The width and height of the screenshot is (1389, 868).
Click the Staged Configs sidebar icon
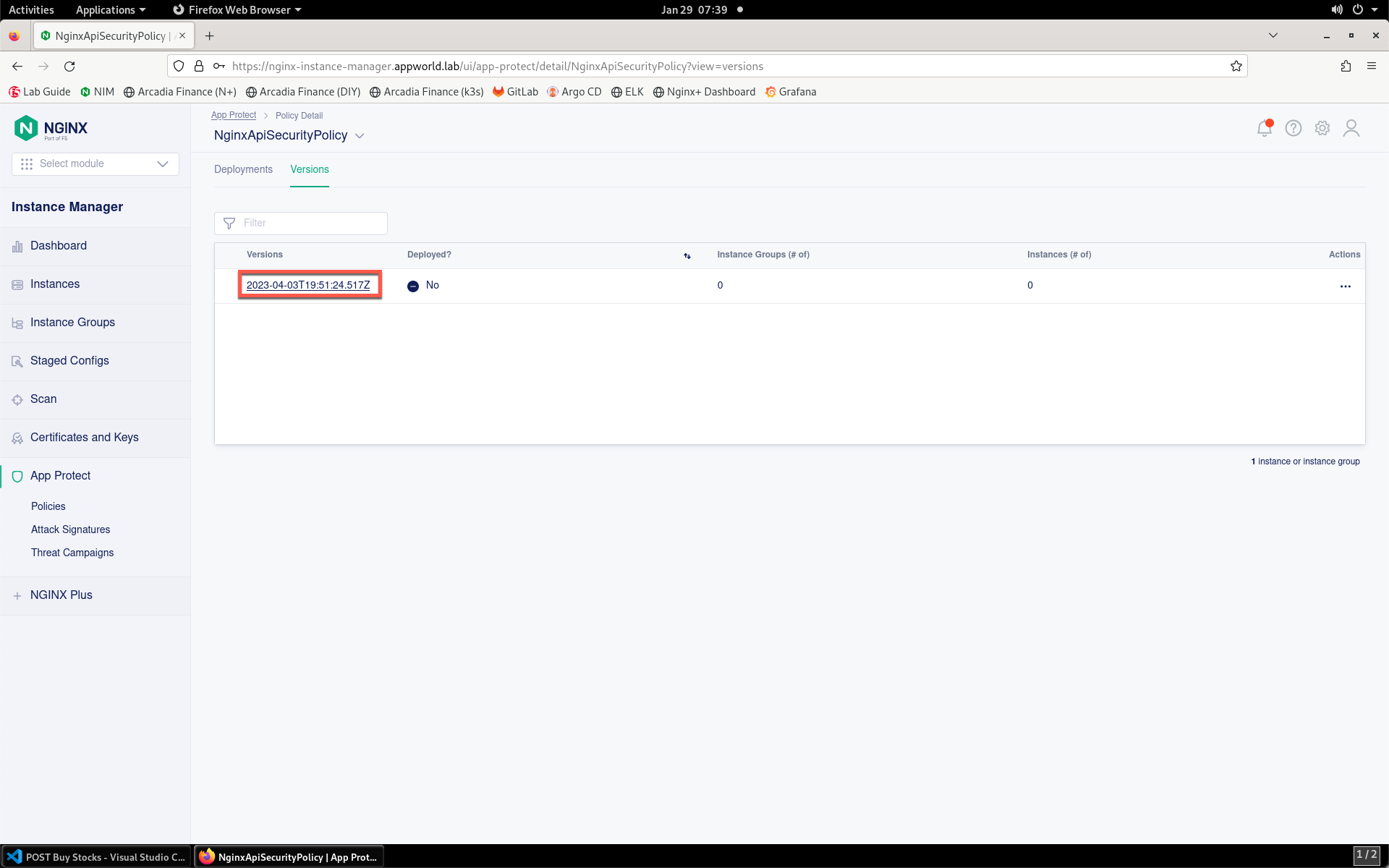[x=17, y=361]
